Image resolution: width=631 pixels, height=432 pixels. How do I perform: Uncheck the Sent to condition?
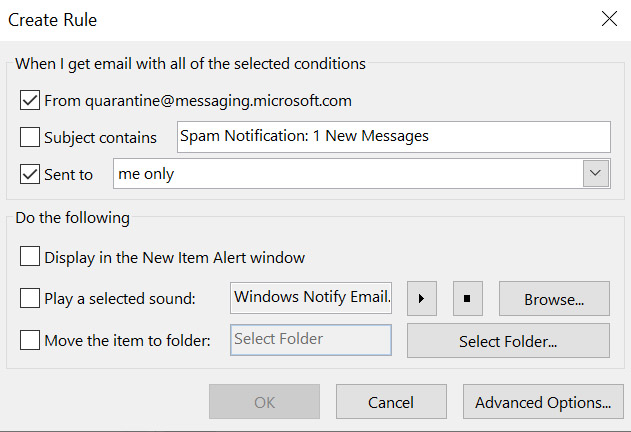click(30, 174)
